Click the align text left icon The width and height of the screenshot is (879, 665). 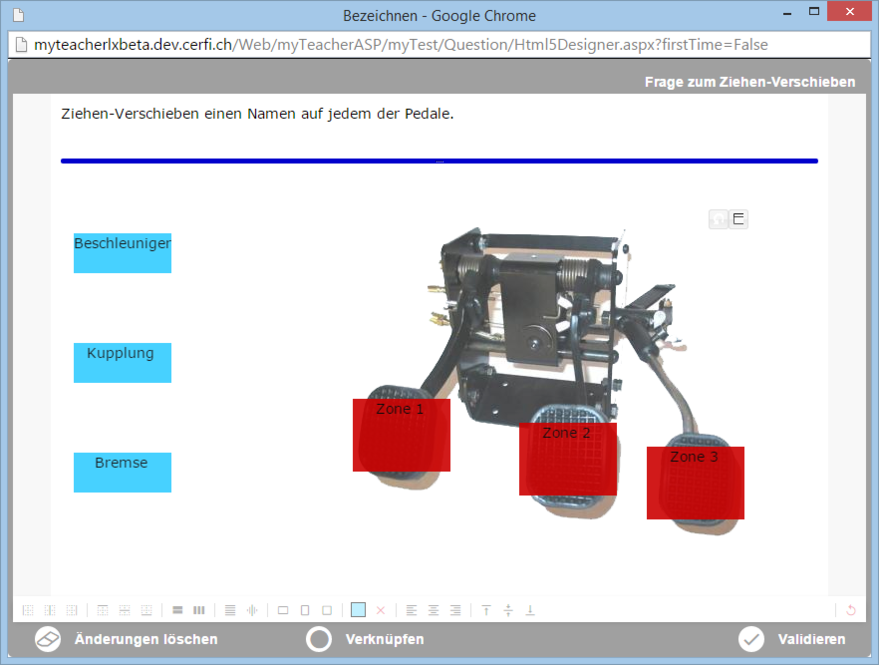[411, 610]
